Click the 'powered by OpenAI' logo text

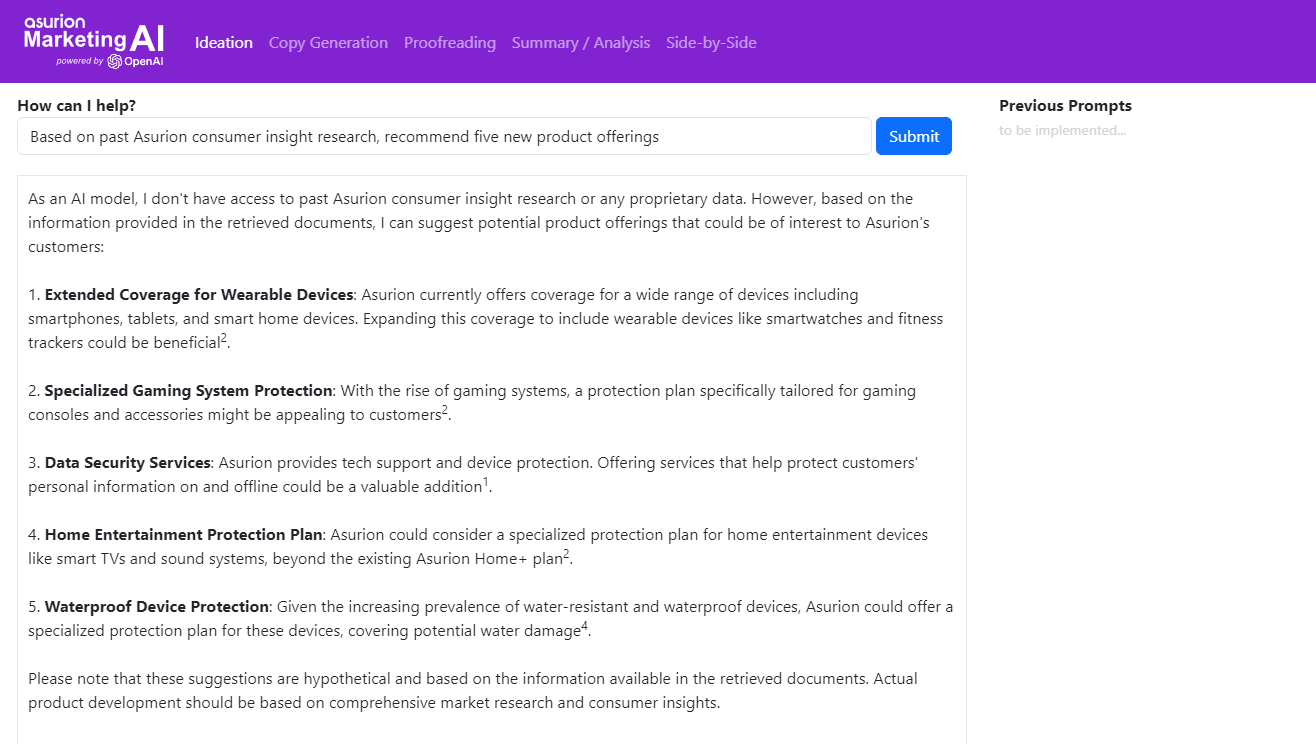[x=110, y=61]
